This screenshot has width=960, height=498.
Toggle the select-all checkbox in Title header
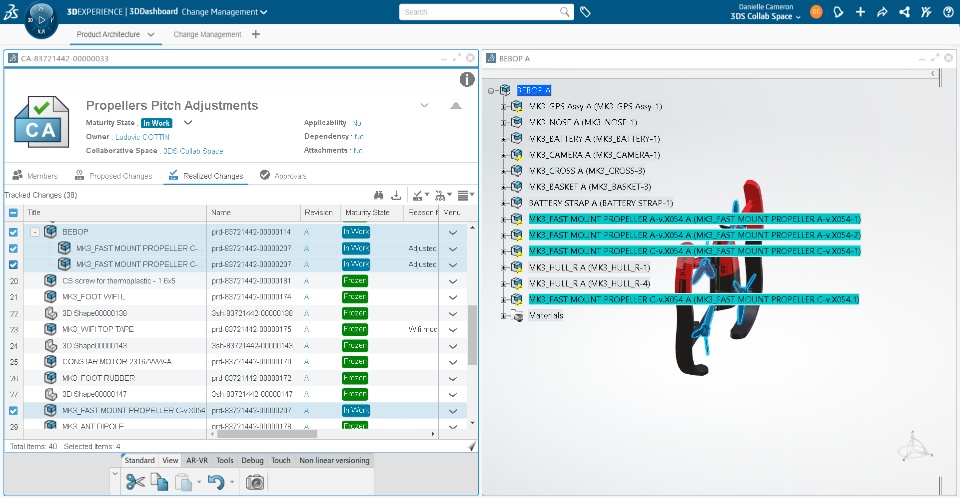(13, 213)
